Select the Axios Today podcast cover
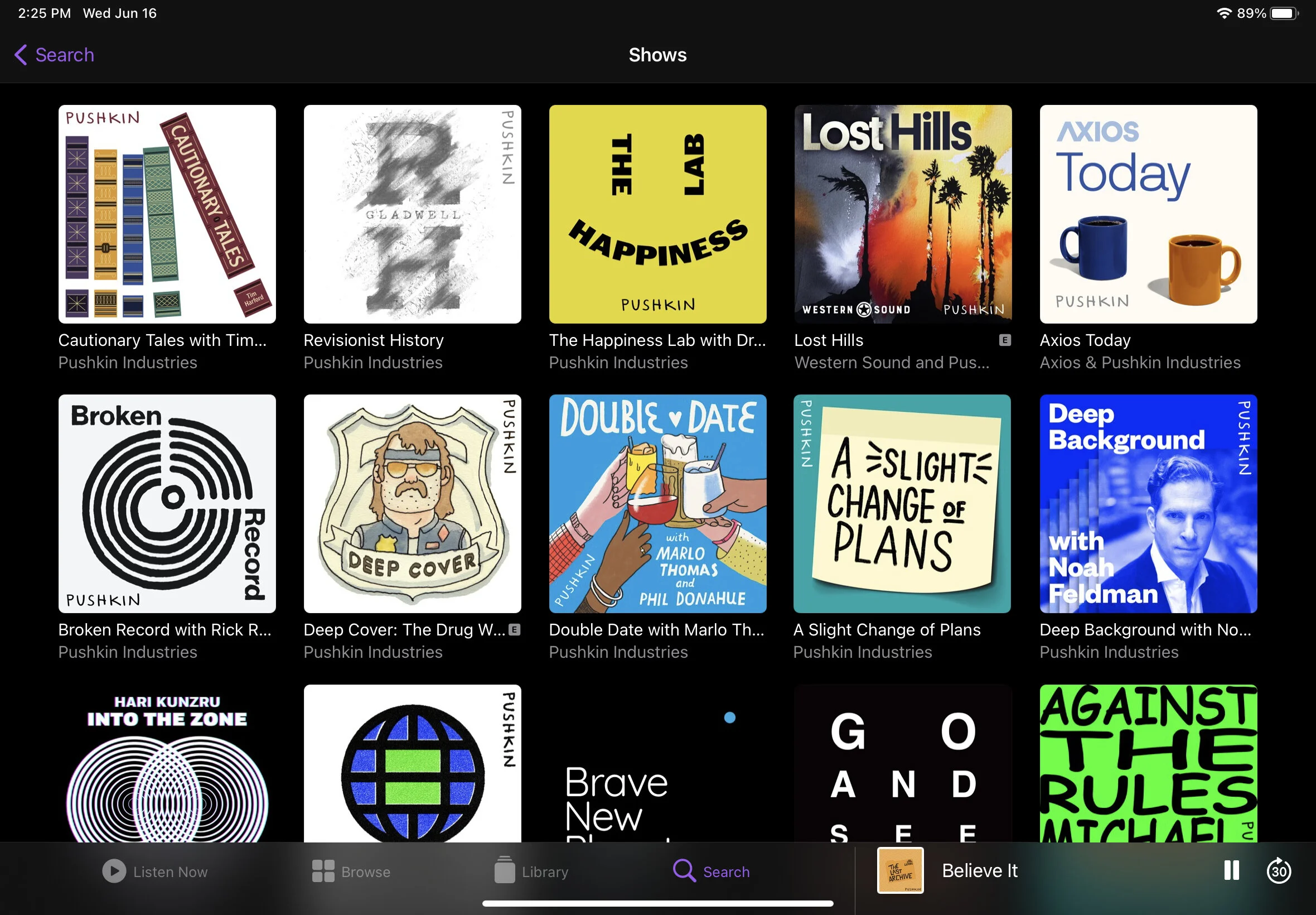 click(1148, 214)
